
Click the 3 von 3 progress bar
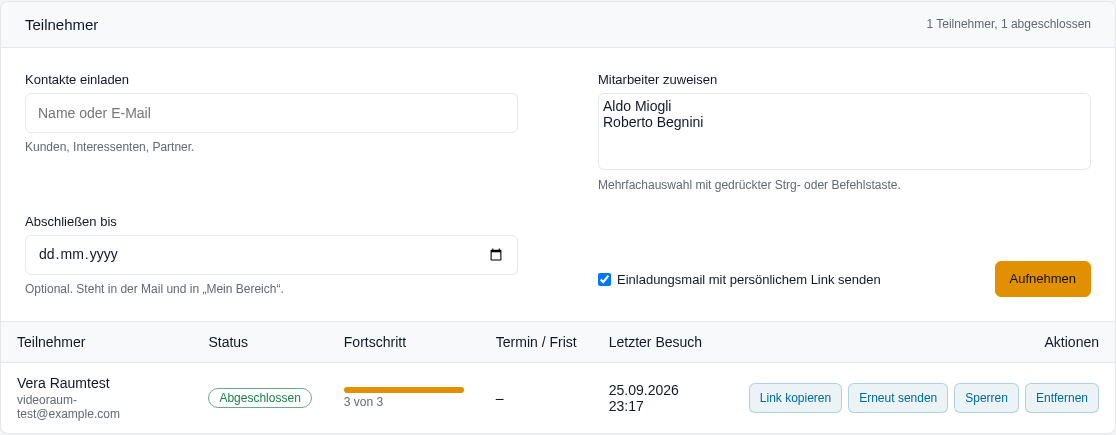pyautogui.click(x=404, y=390)
